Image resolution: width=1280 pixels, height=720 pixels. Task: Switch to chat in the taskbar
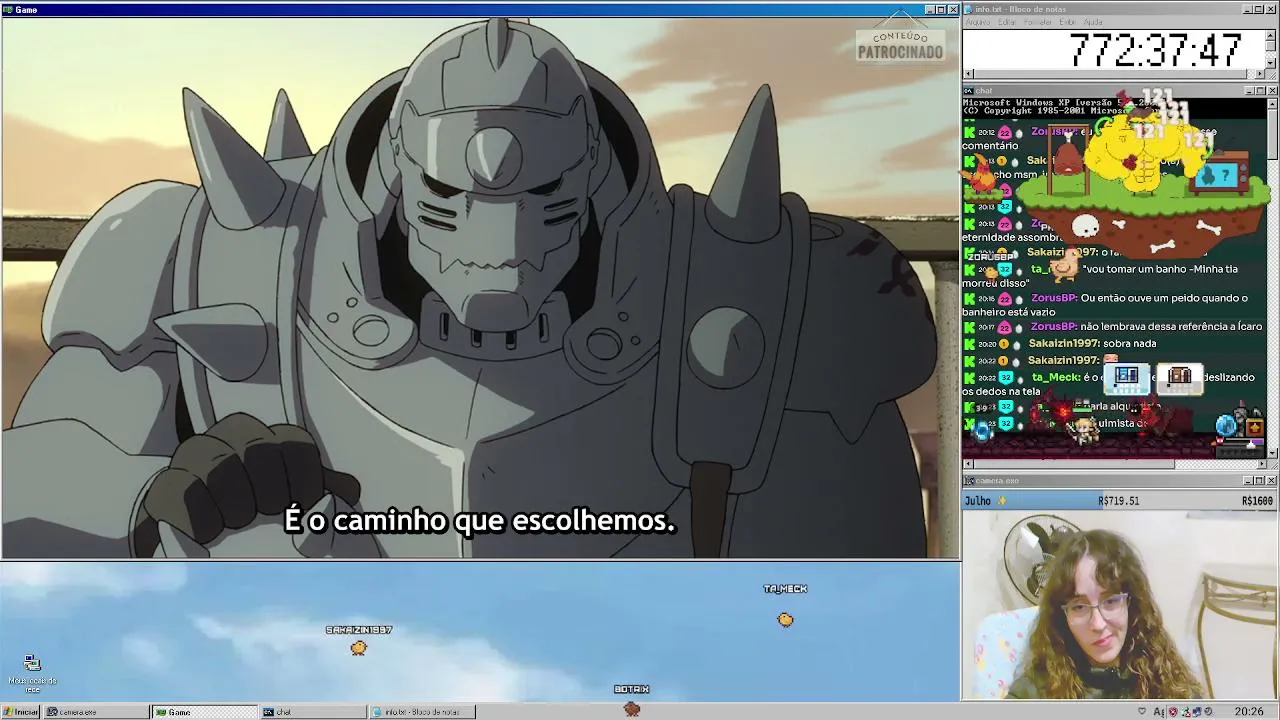313,712
